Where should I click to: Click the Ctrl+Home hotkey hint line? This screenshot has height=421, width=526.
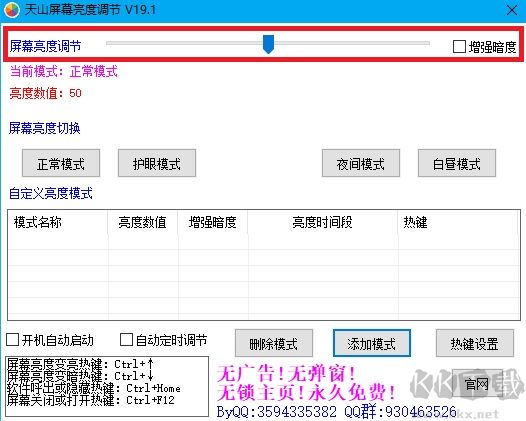point(94,388)
